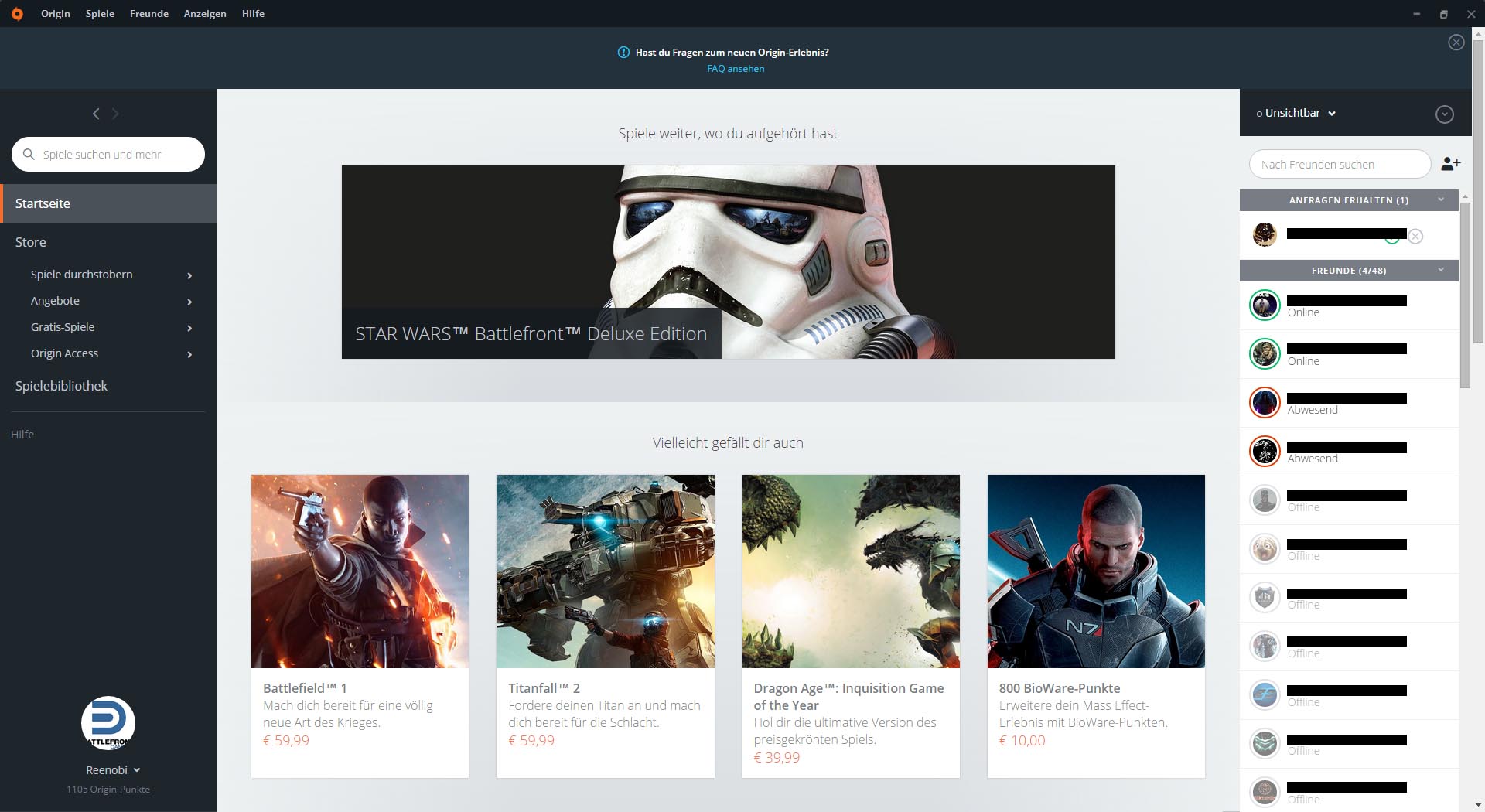Viewport: 1485px width, 812px height.
Task: Expand the Angebote submenu
Action: point(189,302)
